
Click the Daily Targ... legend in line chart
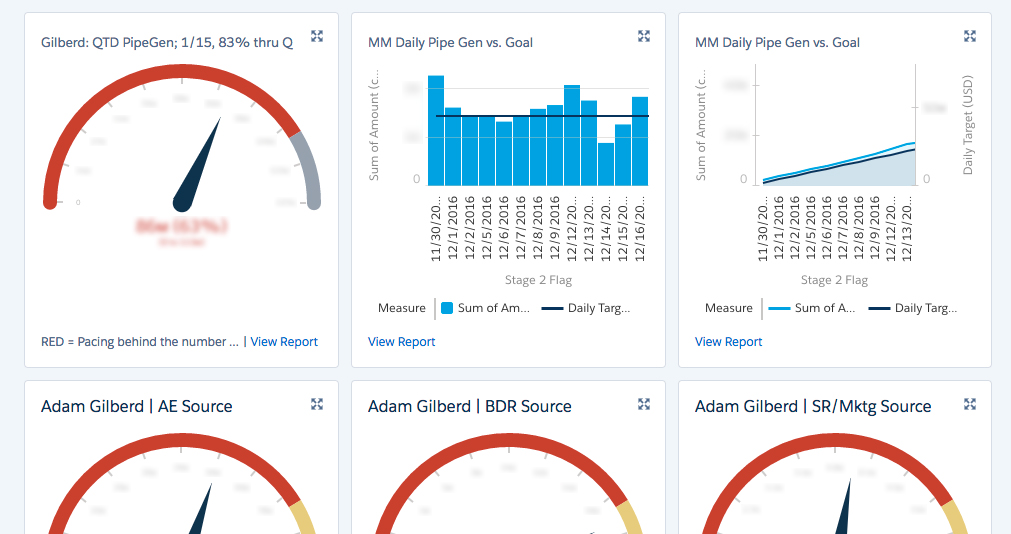[x=912, y=308]
